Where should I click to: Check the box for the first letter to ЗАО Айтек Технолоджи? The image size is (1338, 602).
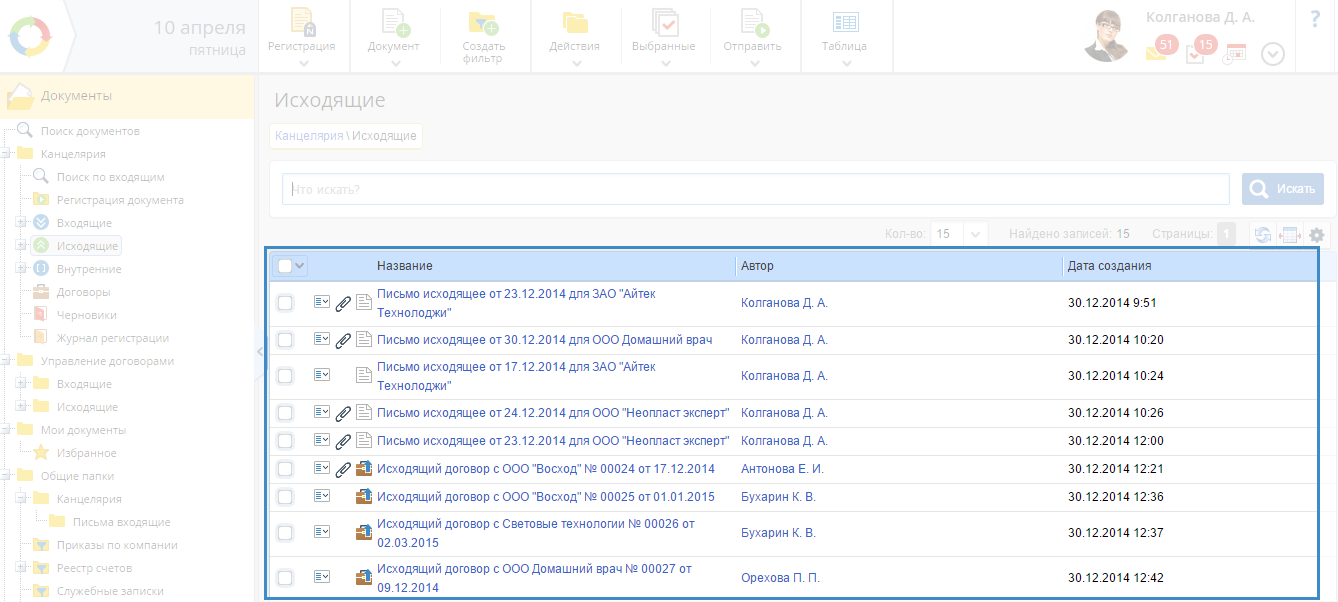tap(285, 303)
